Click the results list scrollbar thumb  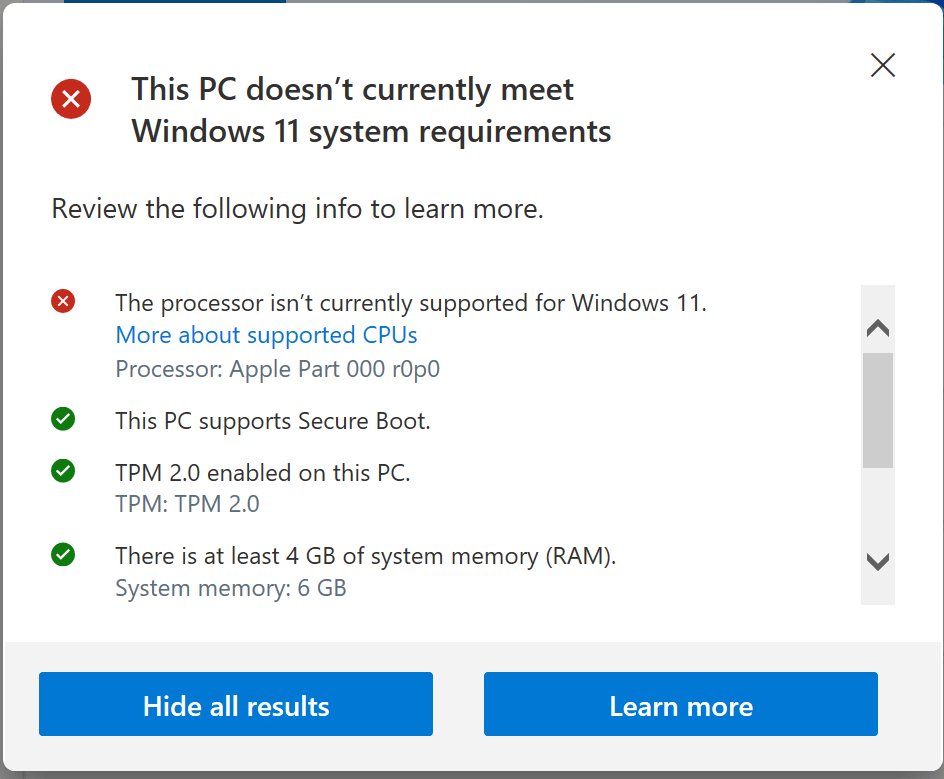pos(878,409)
